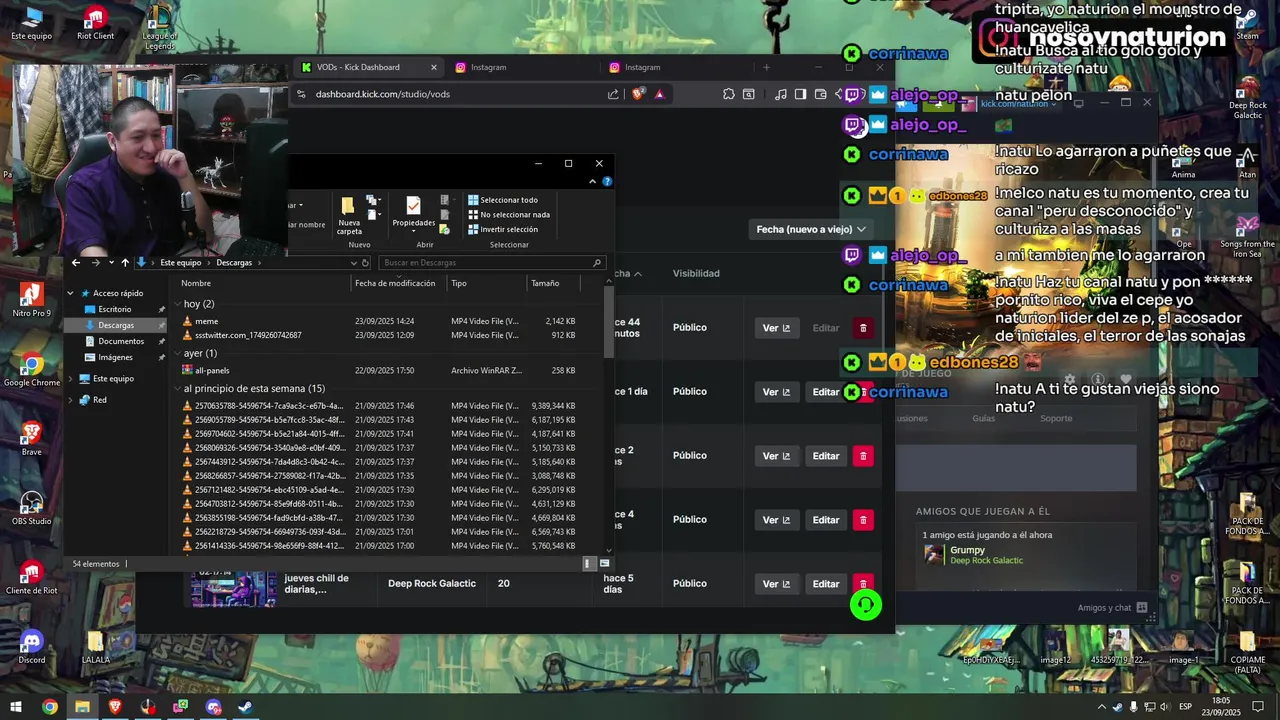Expand Este equipo in navigation pane
The image size is (1280, 720).
click(70, 379)
